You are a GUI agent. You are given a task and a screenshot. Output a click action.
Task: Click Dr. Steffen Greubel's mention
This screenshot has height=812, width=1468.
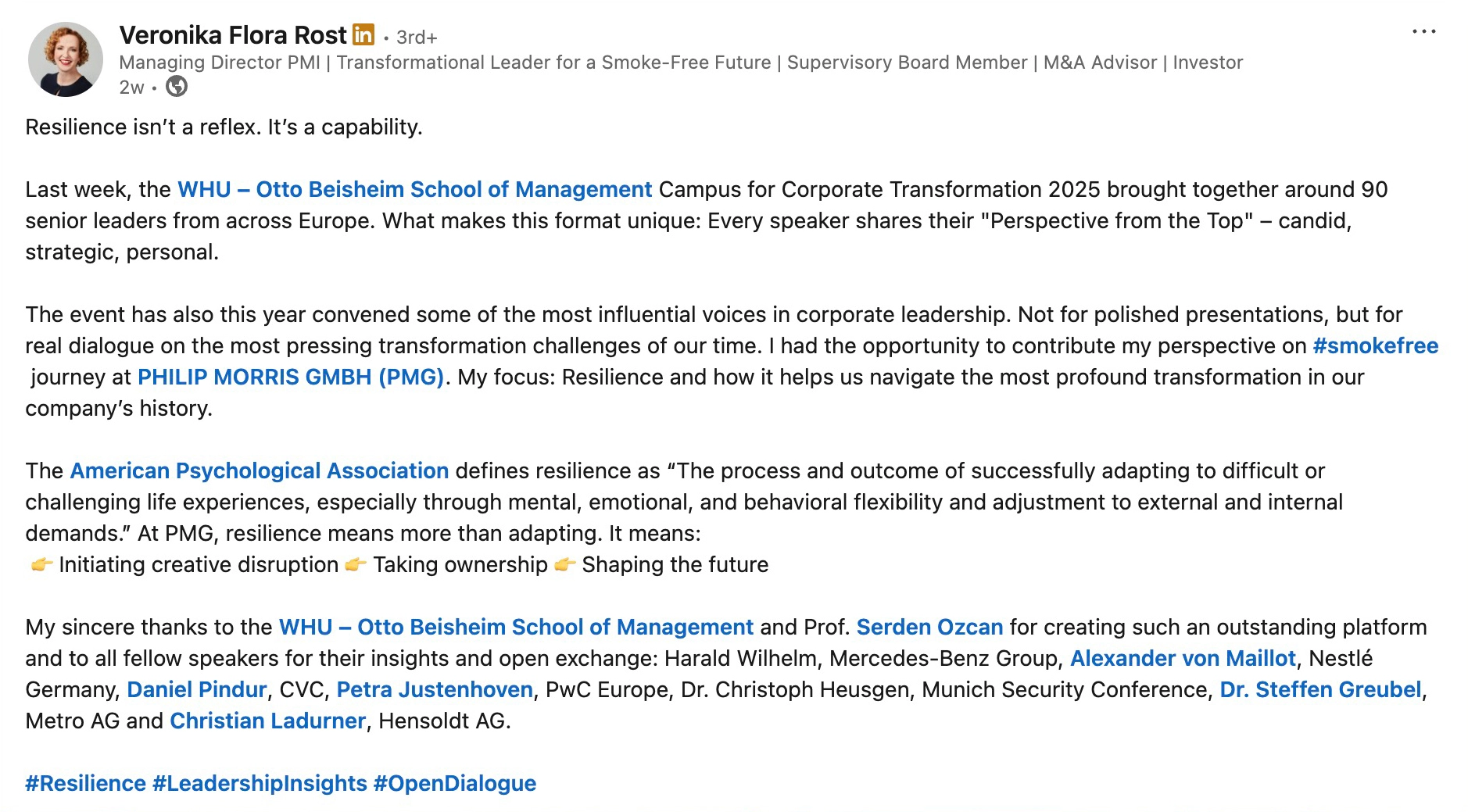1320,690
